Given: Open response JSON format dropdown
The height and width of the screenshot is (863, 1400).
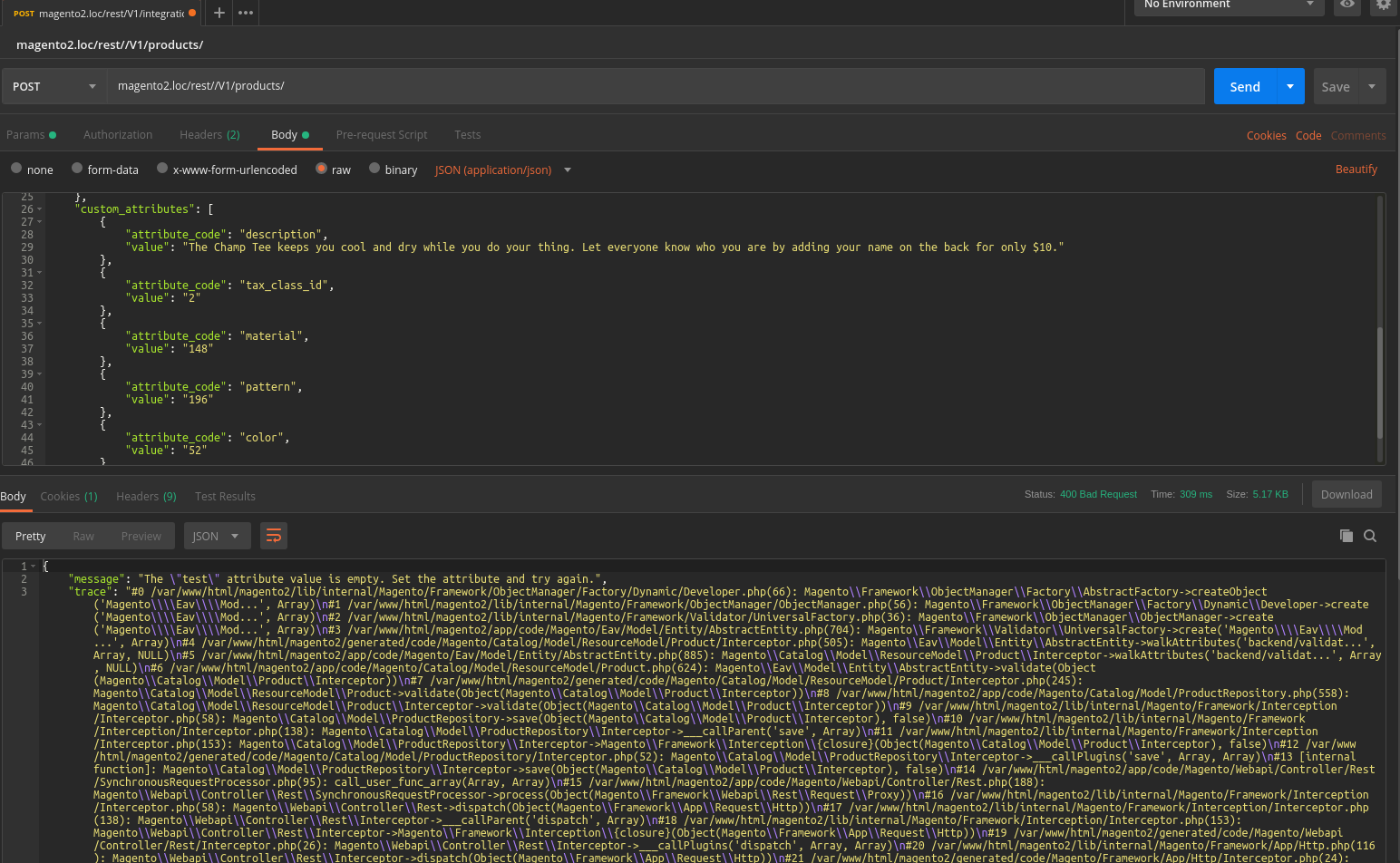Looking at the screenshot, I should point(216,536).
